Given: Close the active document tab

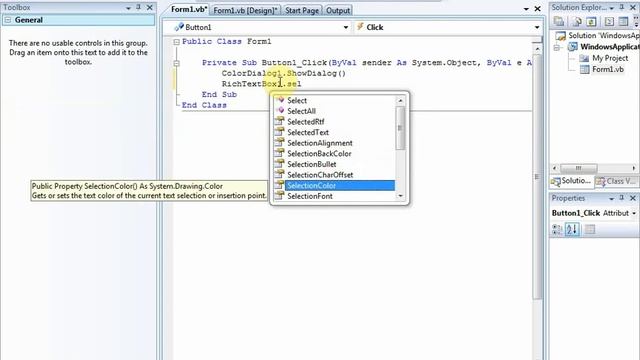Looking at the screenshot, I should pos(538,9).
